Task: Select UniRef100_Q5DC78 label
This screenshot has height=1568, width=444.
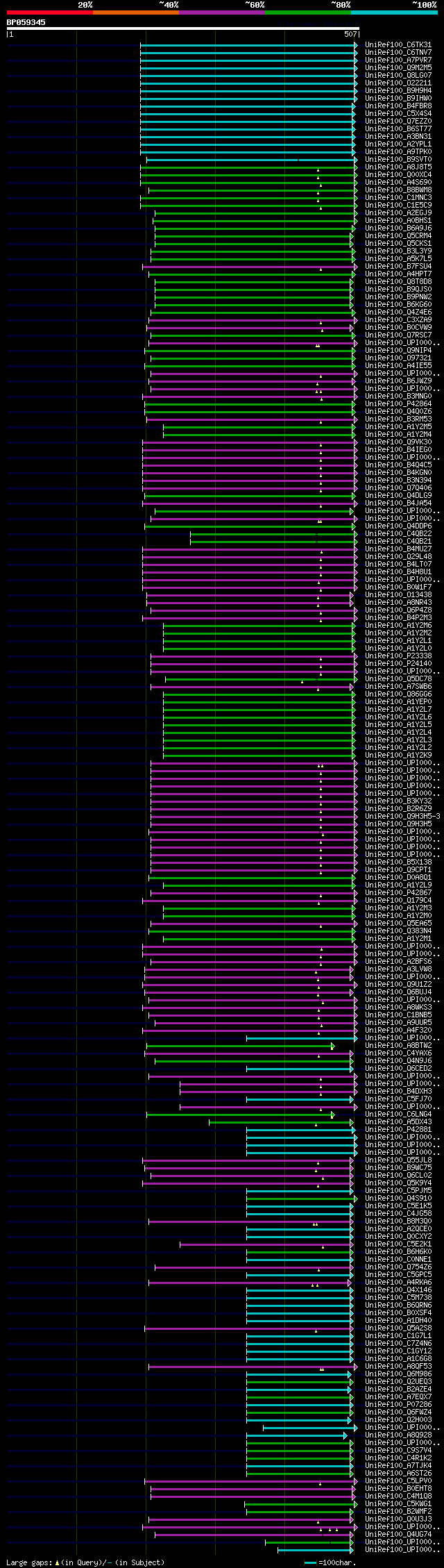Action: 398,678
